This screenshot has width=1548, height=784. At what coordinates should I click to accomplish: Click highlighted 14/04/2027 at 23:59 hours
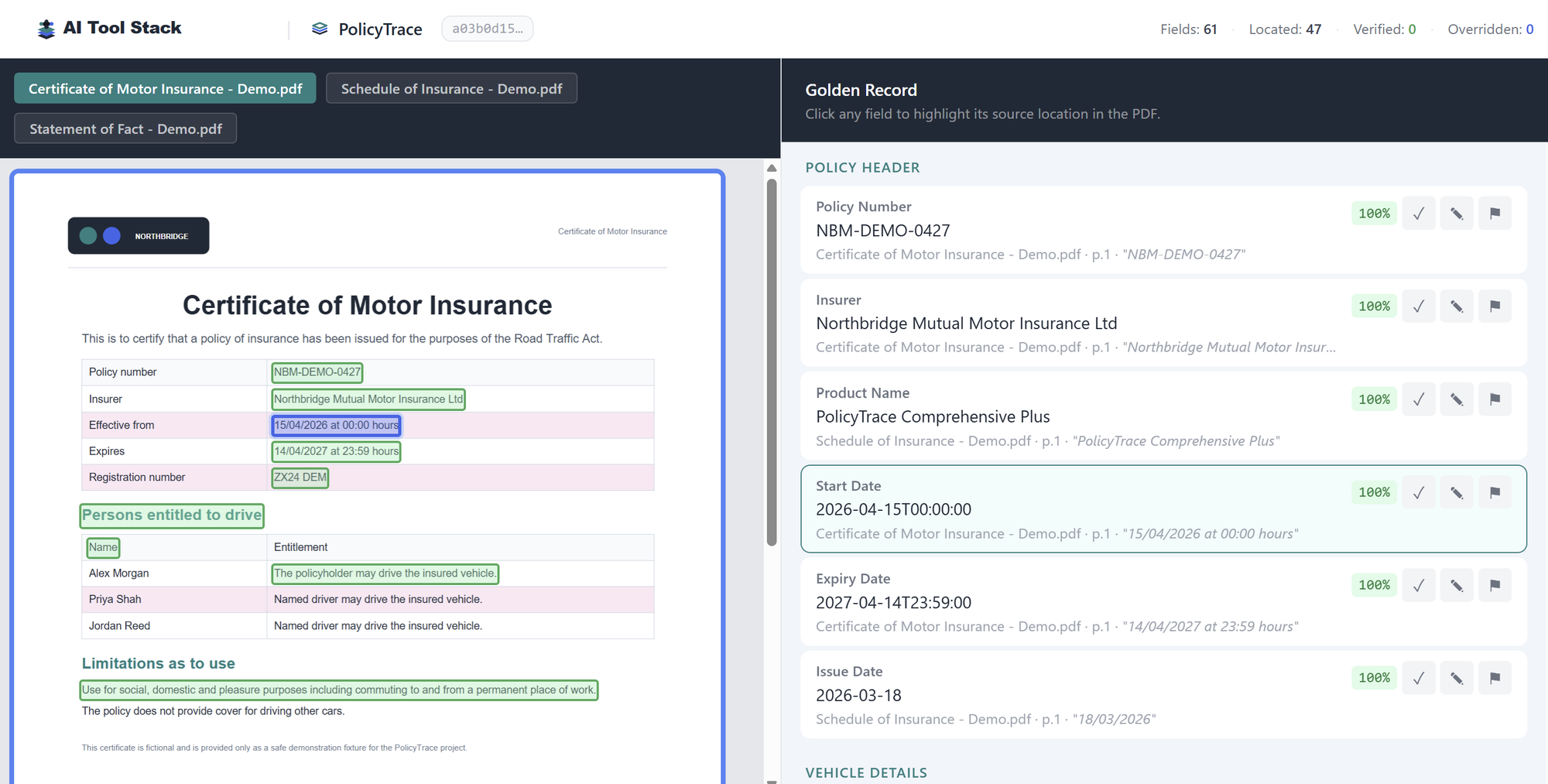tap(337, 451)
